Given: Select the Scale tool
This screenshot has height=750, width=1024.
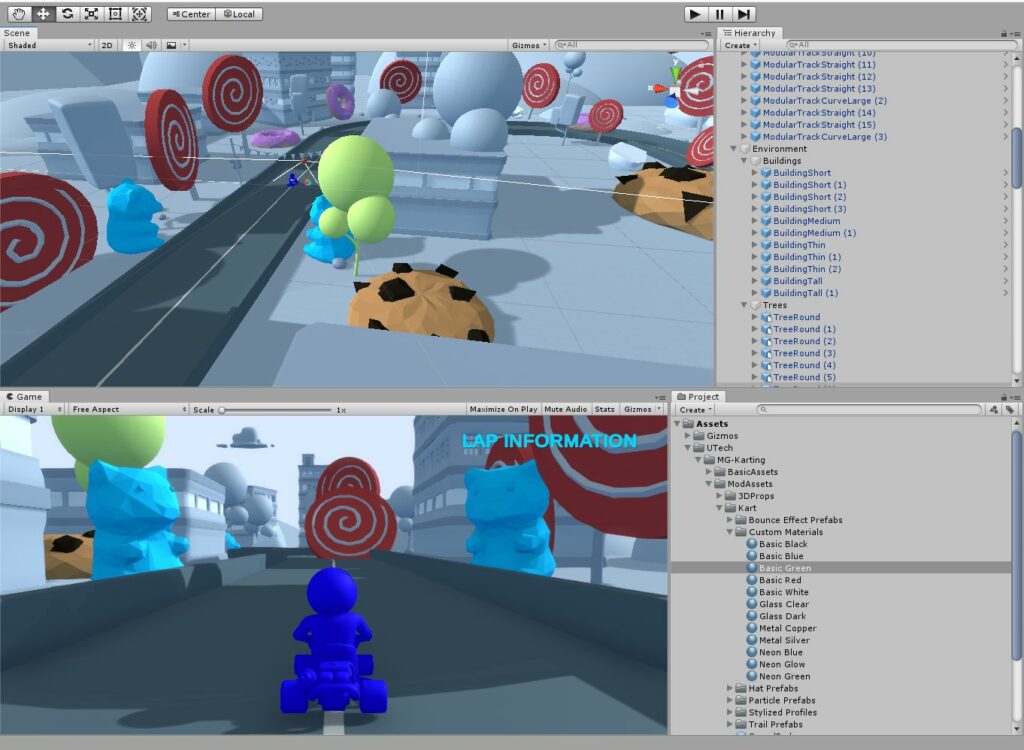Looking at the screenshot, I should pos(91,14).
